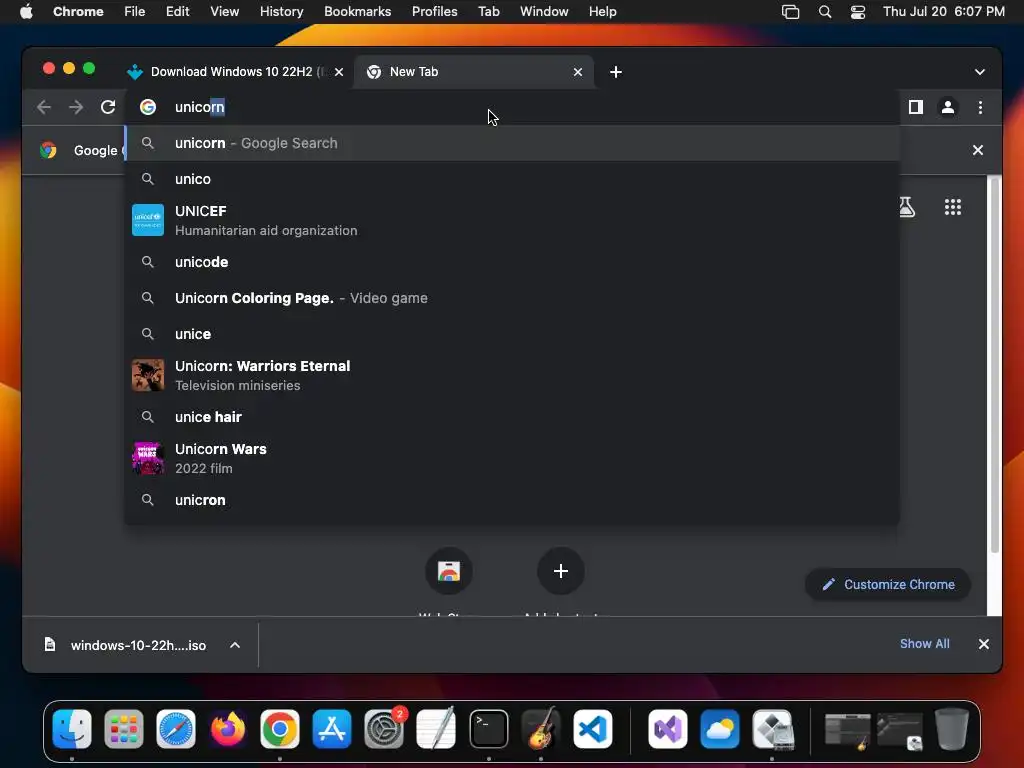This screenshot has height=768, width=1024.
Task: Open Terminal from the Dock
Action: click(488, 728)
